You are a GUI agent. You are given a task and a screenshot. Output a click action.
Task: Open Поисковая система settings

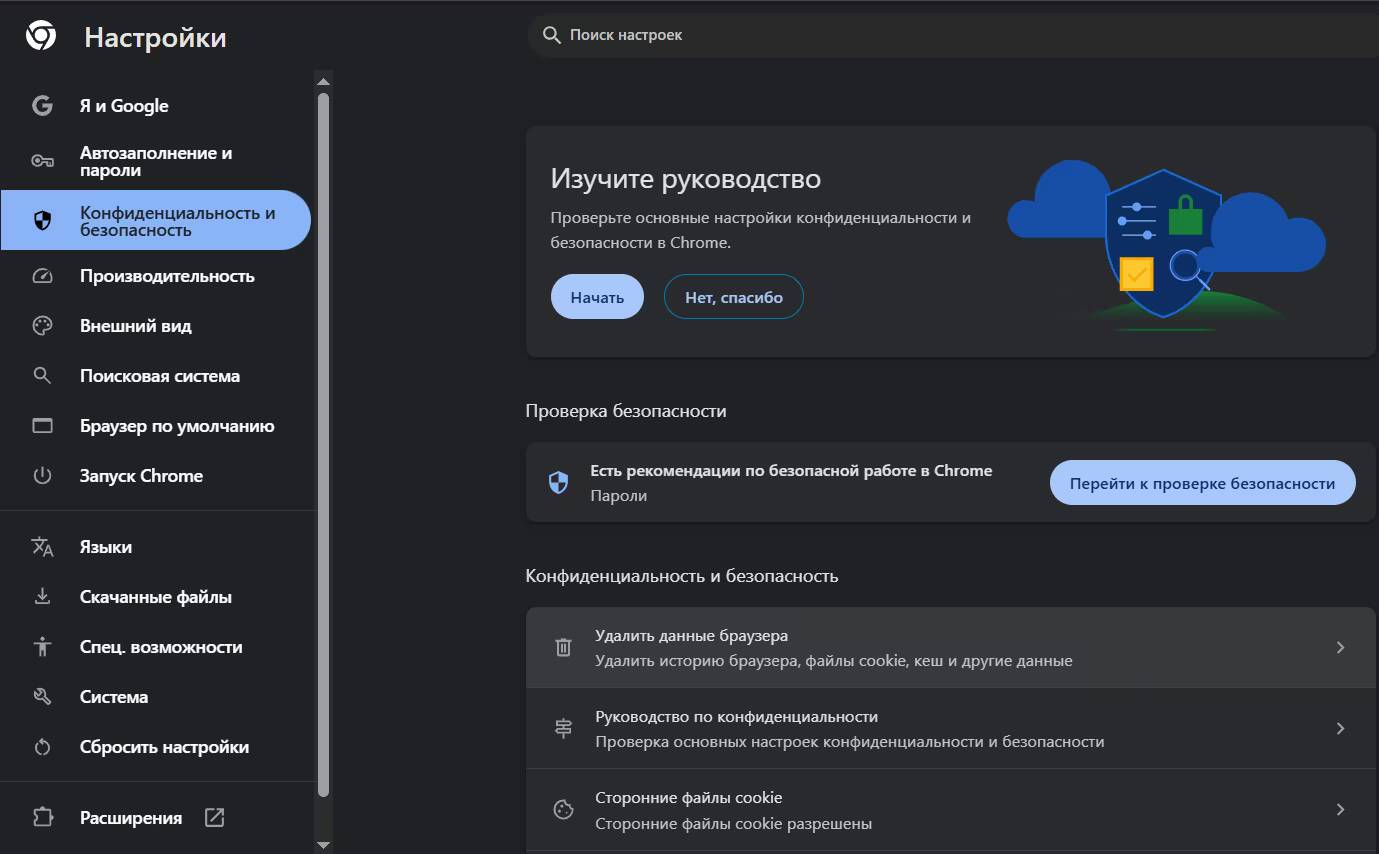(156, 376)
